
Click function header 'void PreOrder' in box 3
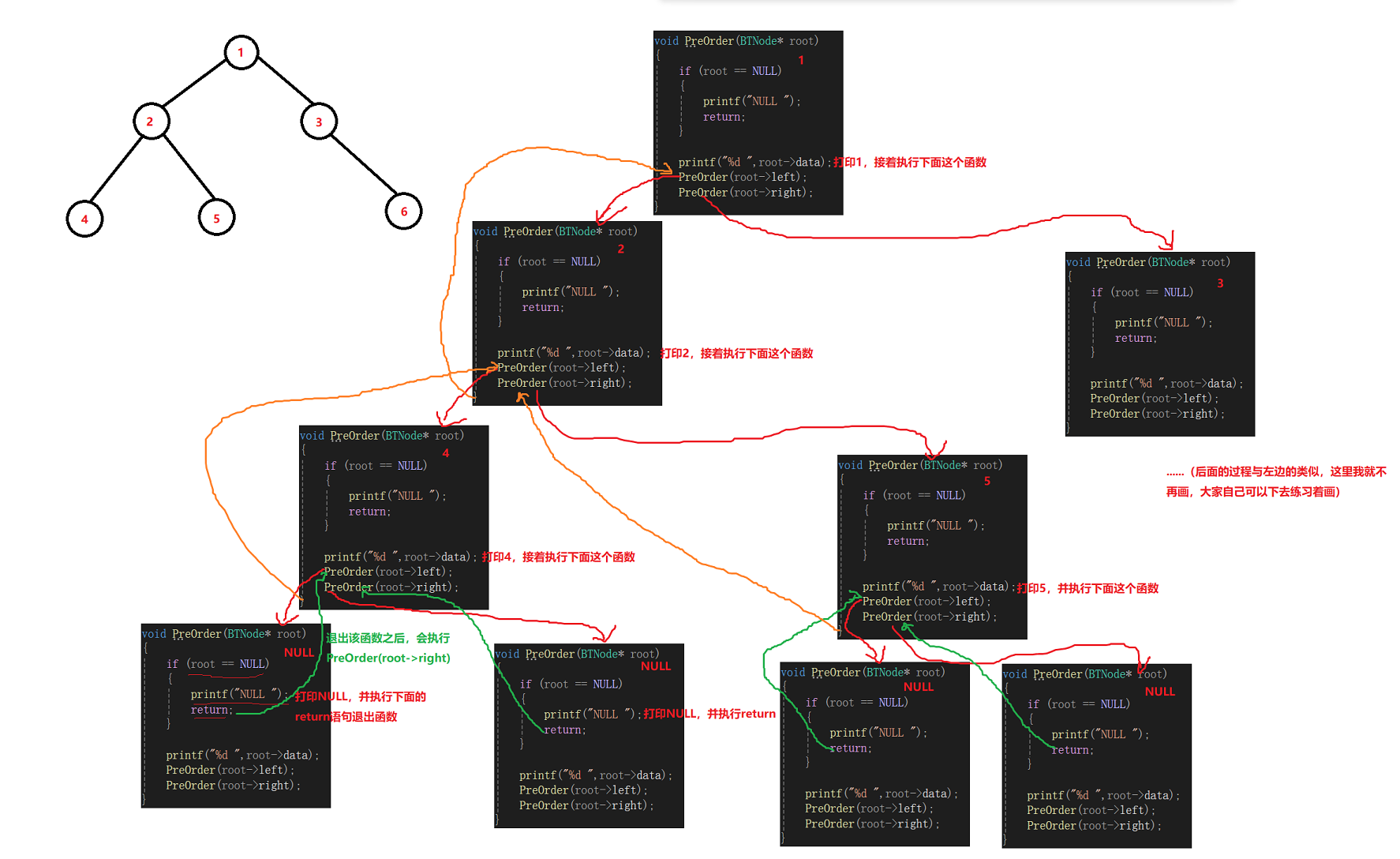[x=1106, y=262]
